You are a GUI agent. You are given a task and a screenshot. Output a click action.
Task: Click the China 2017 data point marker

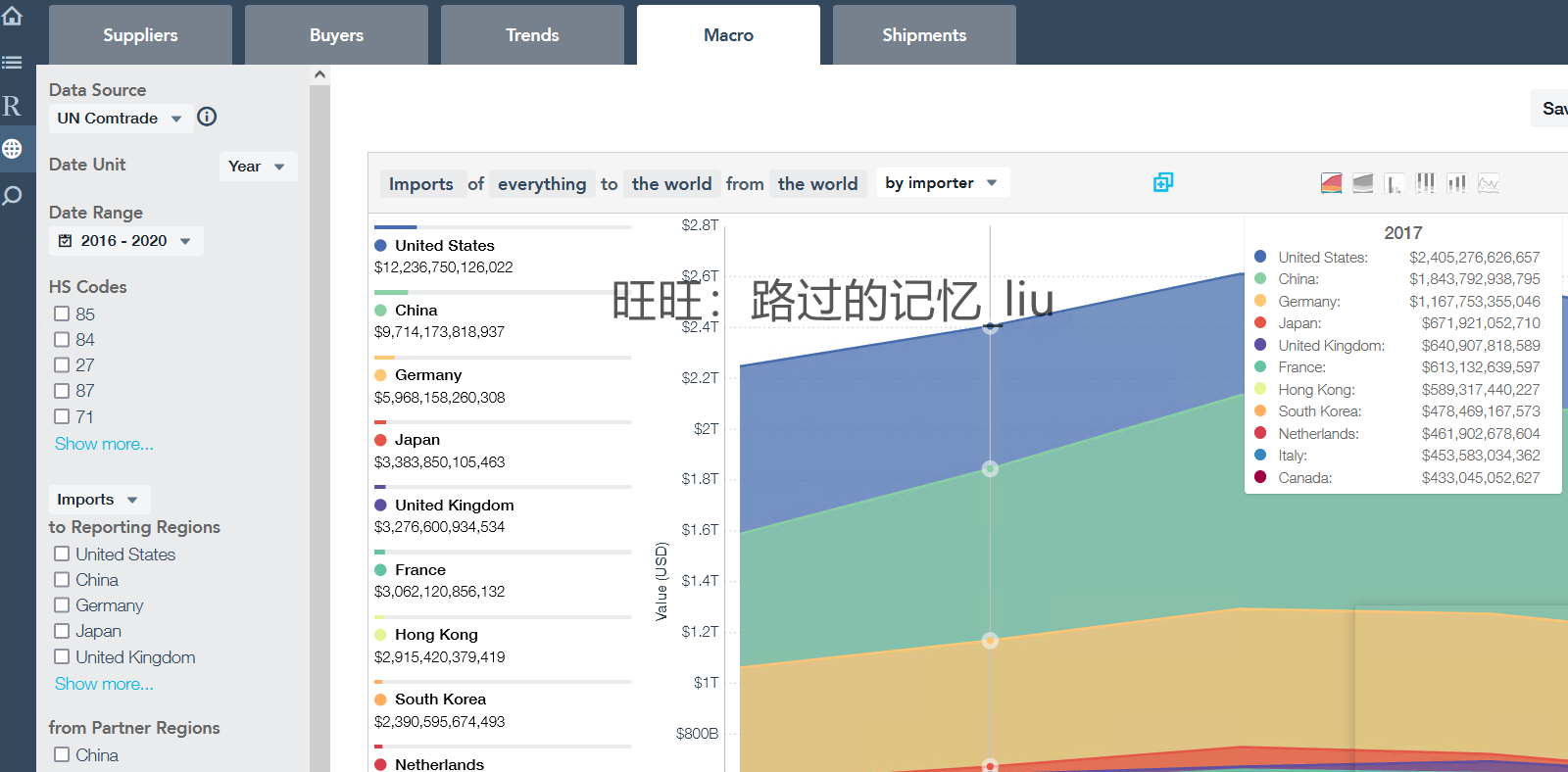pyautogui.click(x=991, y=469)
